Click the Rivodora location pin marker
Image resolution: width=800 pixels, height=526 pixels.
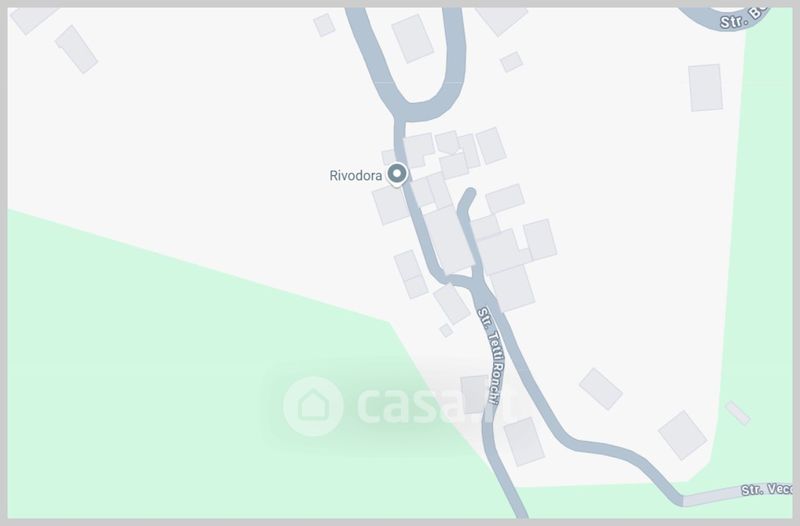tap(397, 174)
